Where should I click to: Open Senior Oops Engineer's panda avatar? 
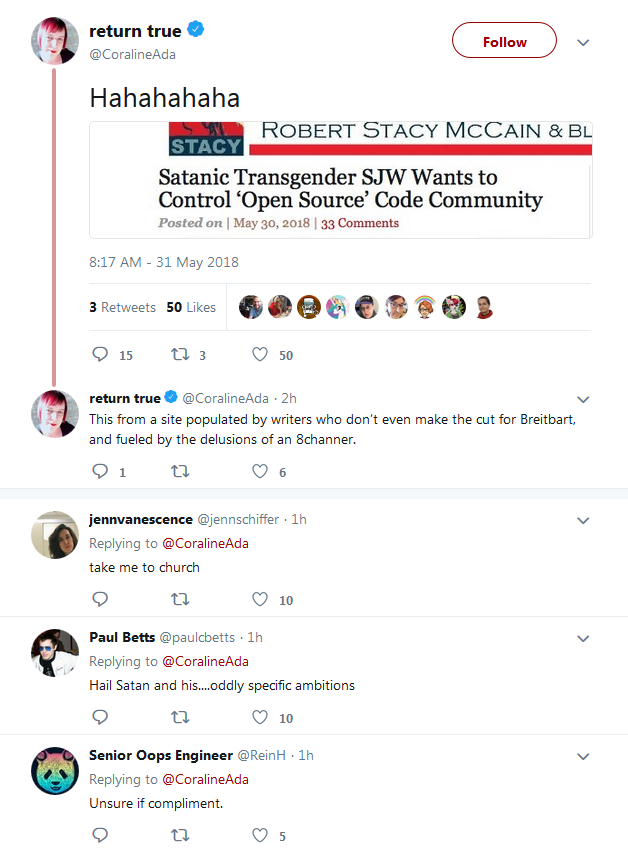point(55,771)
